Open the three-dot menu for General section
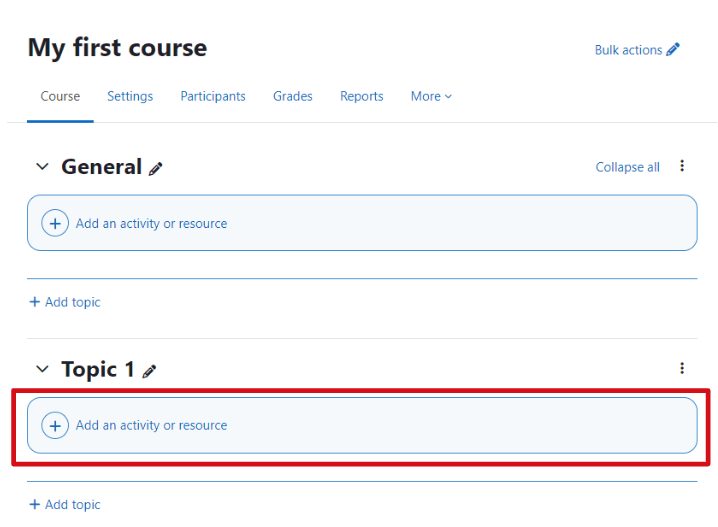 point(682,166)
